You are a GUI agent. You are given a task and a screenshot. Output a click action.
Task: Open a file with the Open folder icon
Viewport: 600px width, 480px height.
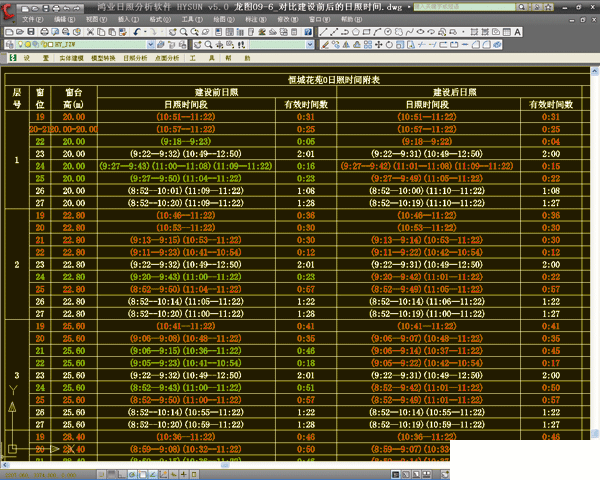pos(20,32)
